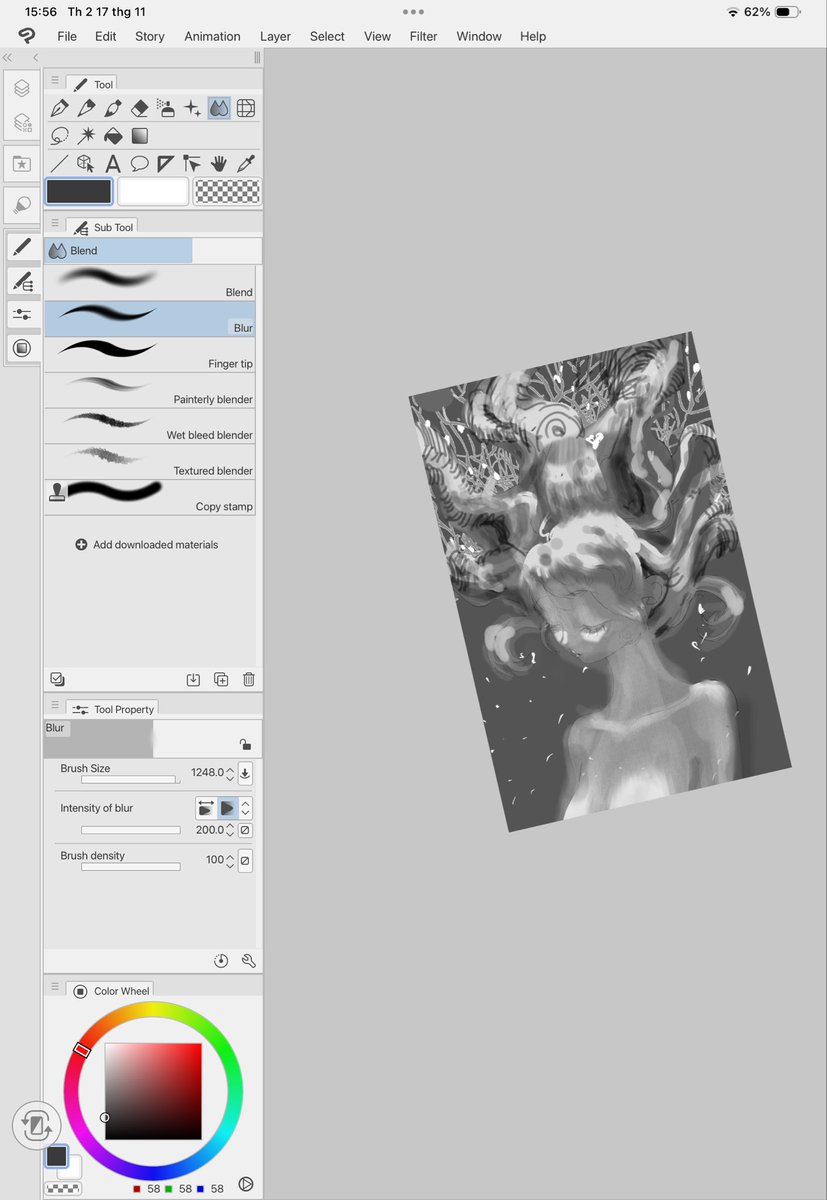Select the Eraser tool

coord(139,108)
